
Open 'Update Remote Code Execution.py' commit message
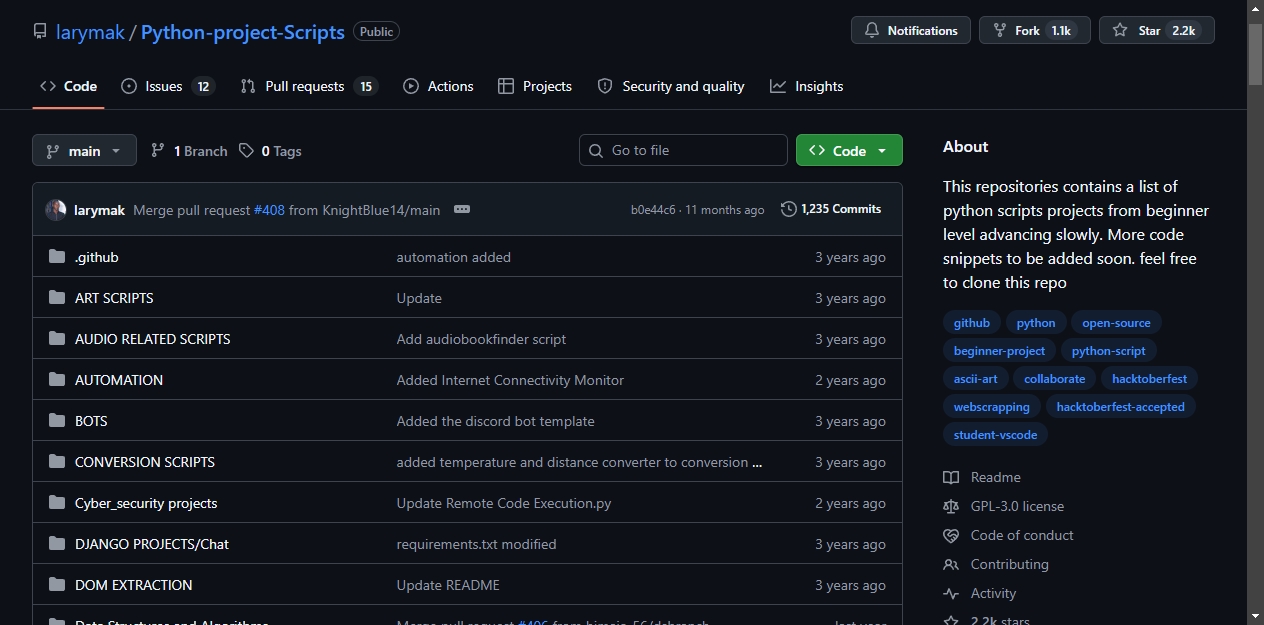click(x=504, y=503)
